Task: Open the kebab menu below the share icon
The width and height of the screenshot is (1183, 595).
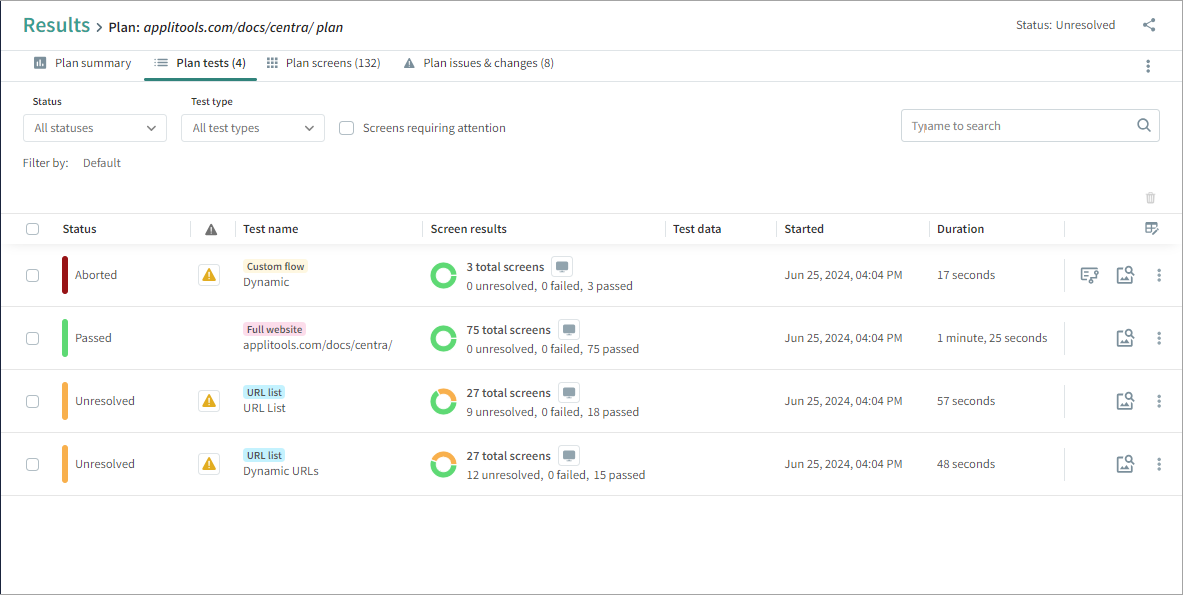Action: pyautogui.click(x=1148, y=66)
